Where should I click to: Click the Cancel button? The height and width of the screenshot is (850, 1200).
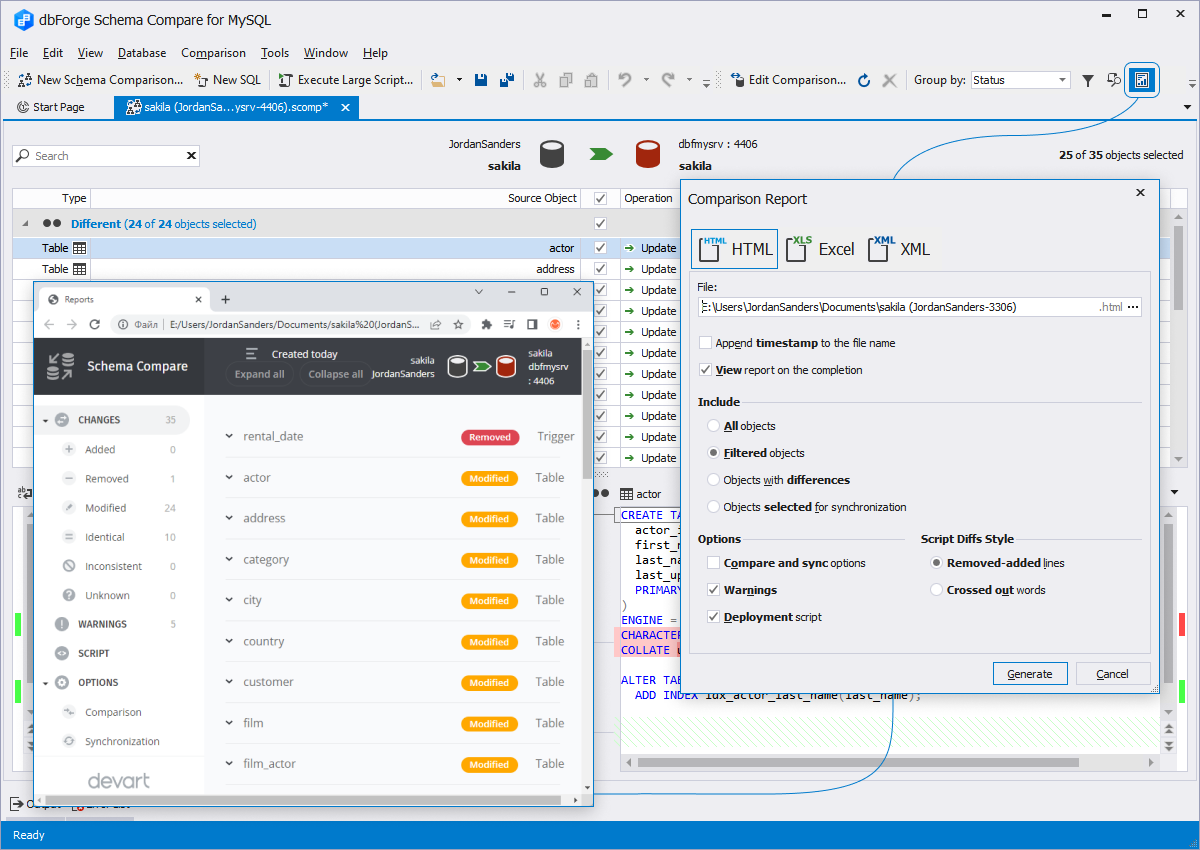click(1112, 674)
